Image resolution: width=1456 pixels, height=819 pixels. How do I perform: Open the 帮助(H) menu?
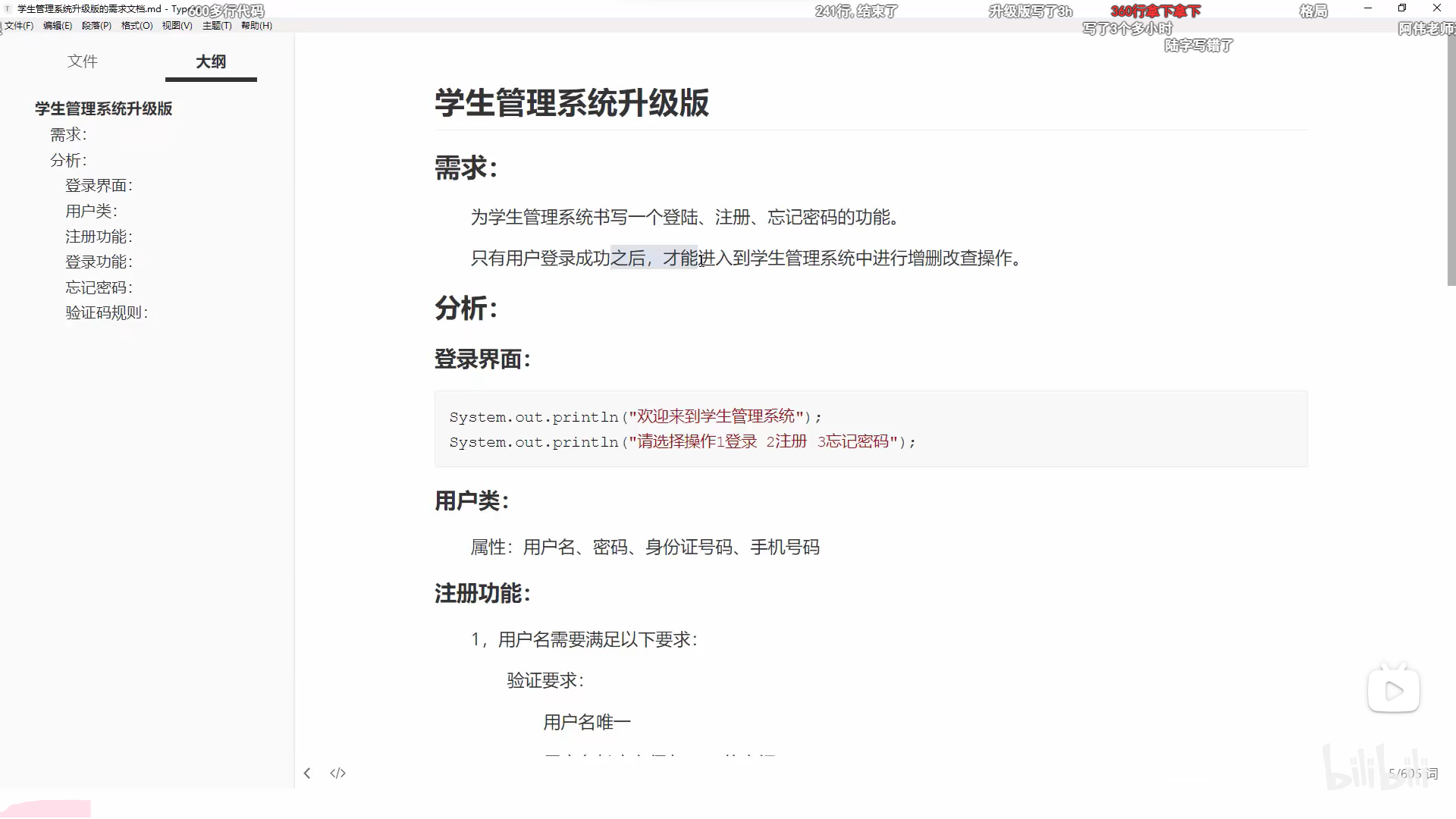(x=256, y=25)
